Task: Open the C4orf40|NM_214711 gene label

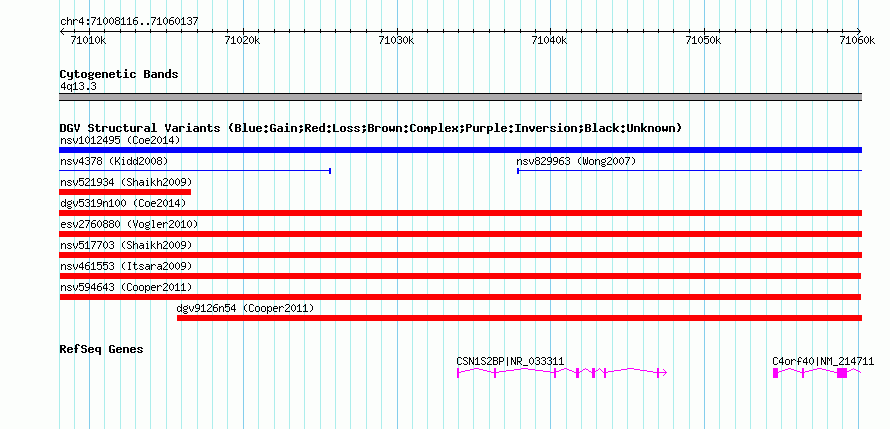Action: pyautogui.click(x=823, y=361)
